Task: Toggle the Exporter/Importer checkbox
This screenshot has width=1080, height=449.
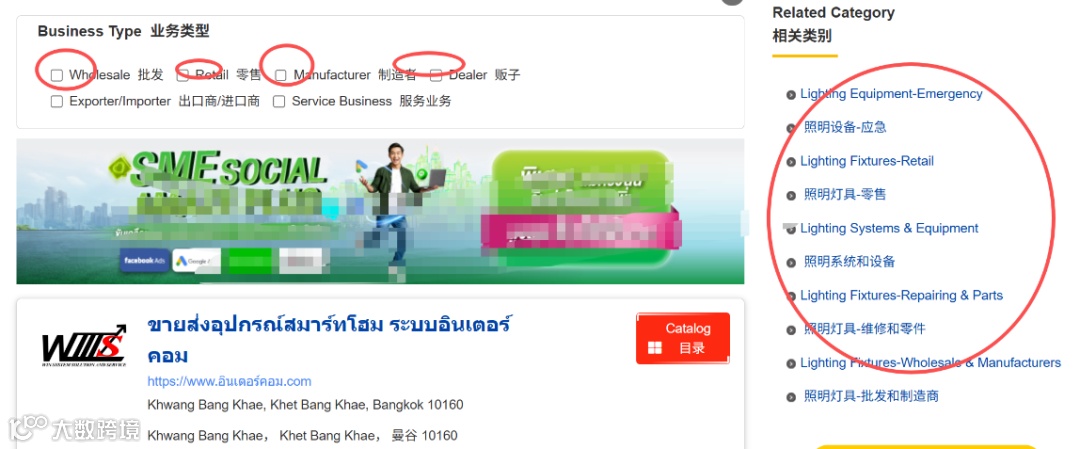Action: (x=56, y=101)
